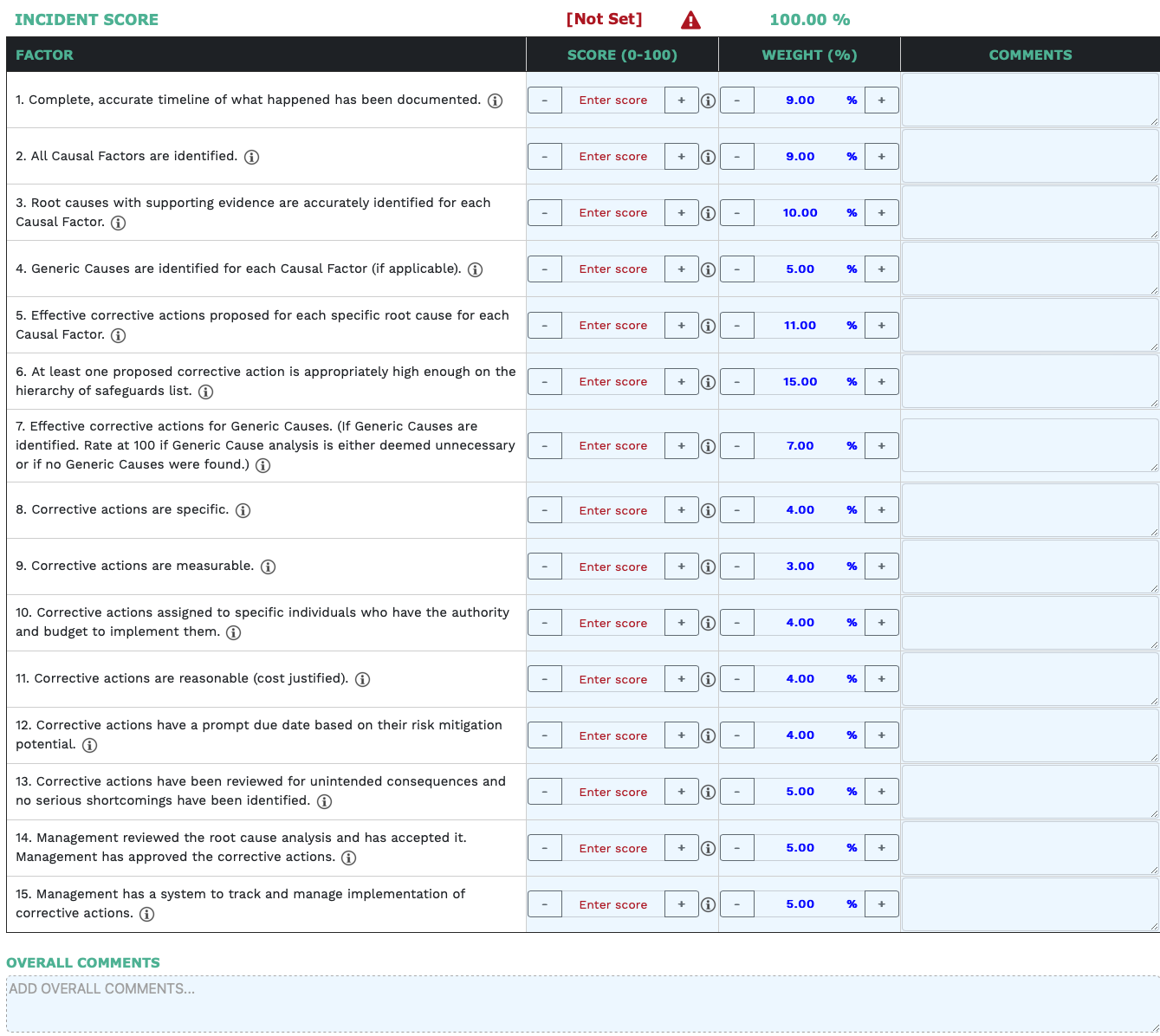Click the 7.00 weight field for factor 7

(800, 446)
